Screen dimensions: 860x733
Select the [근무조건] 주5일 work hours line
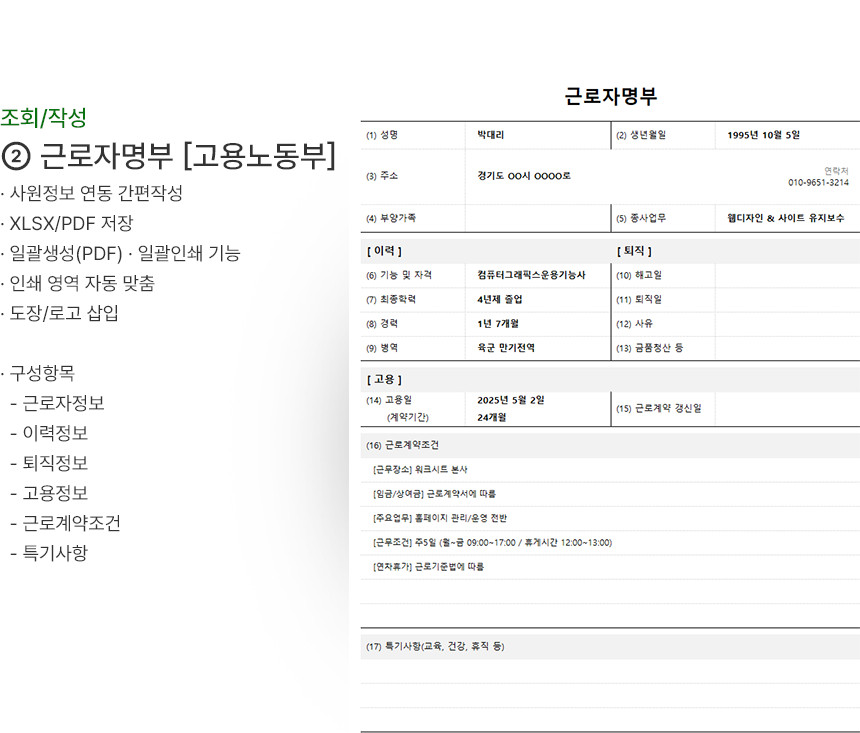point(491,543)
